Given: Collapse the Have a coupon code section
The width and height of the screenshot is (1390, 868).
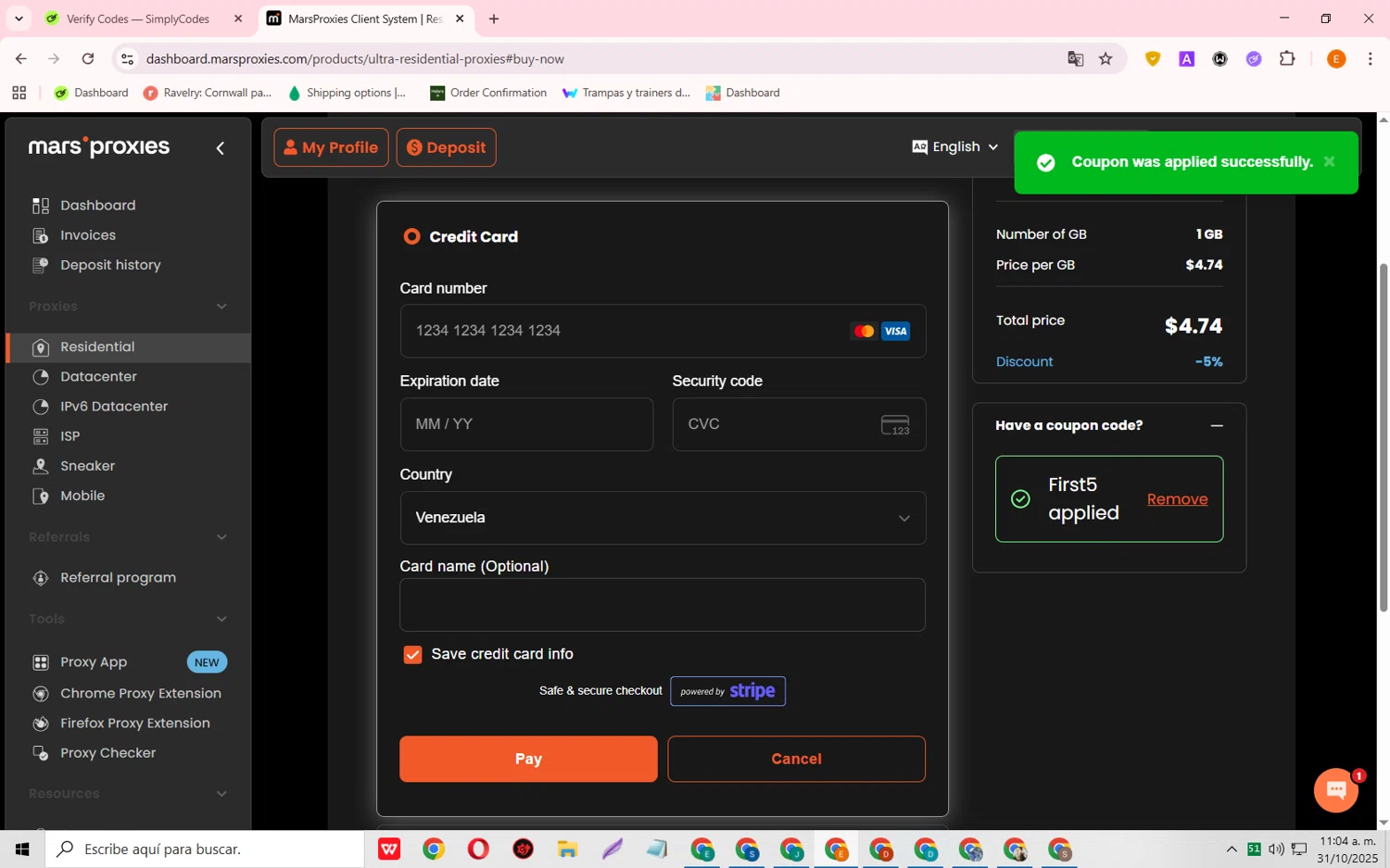Looking at the screenshot, I should (x=1217, y=426).
